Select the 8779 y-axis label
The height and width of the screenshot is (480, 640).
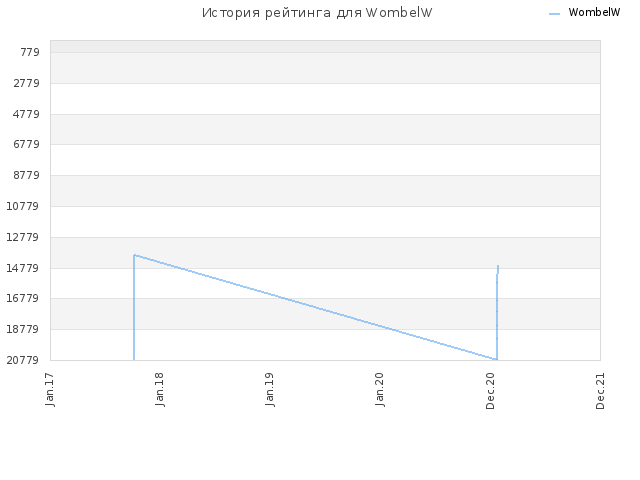pos(27,176)
